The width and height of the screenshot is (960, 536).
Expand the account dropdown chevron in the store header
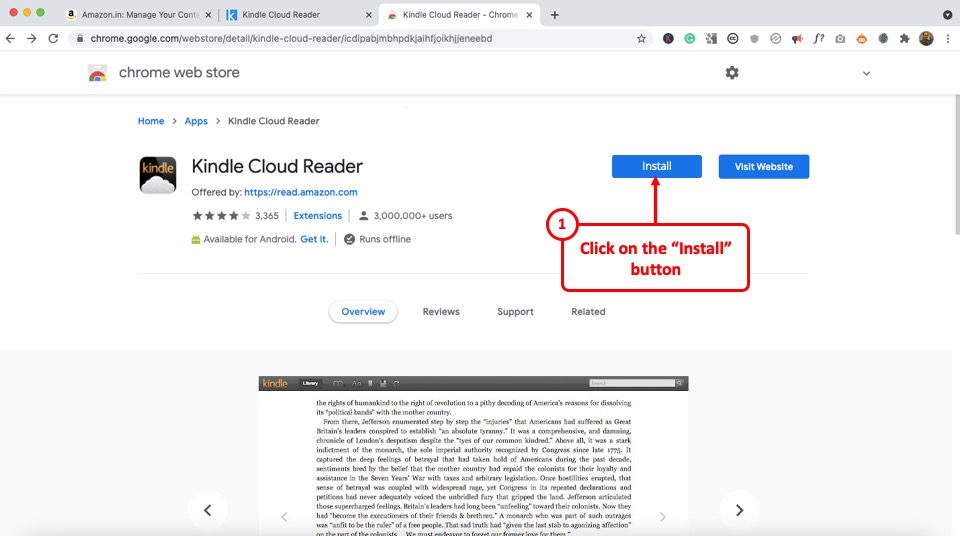pyautogui.click(x=866, y=74)
